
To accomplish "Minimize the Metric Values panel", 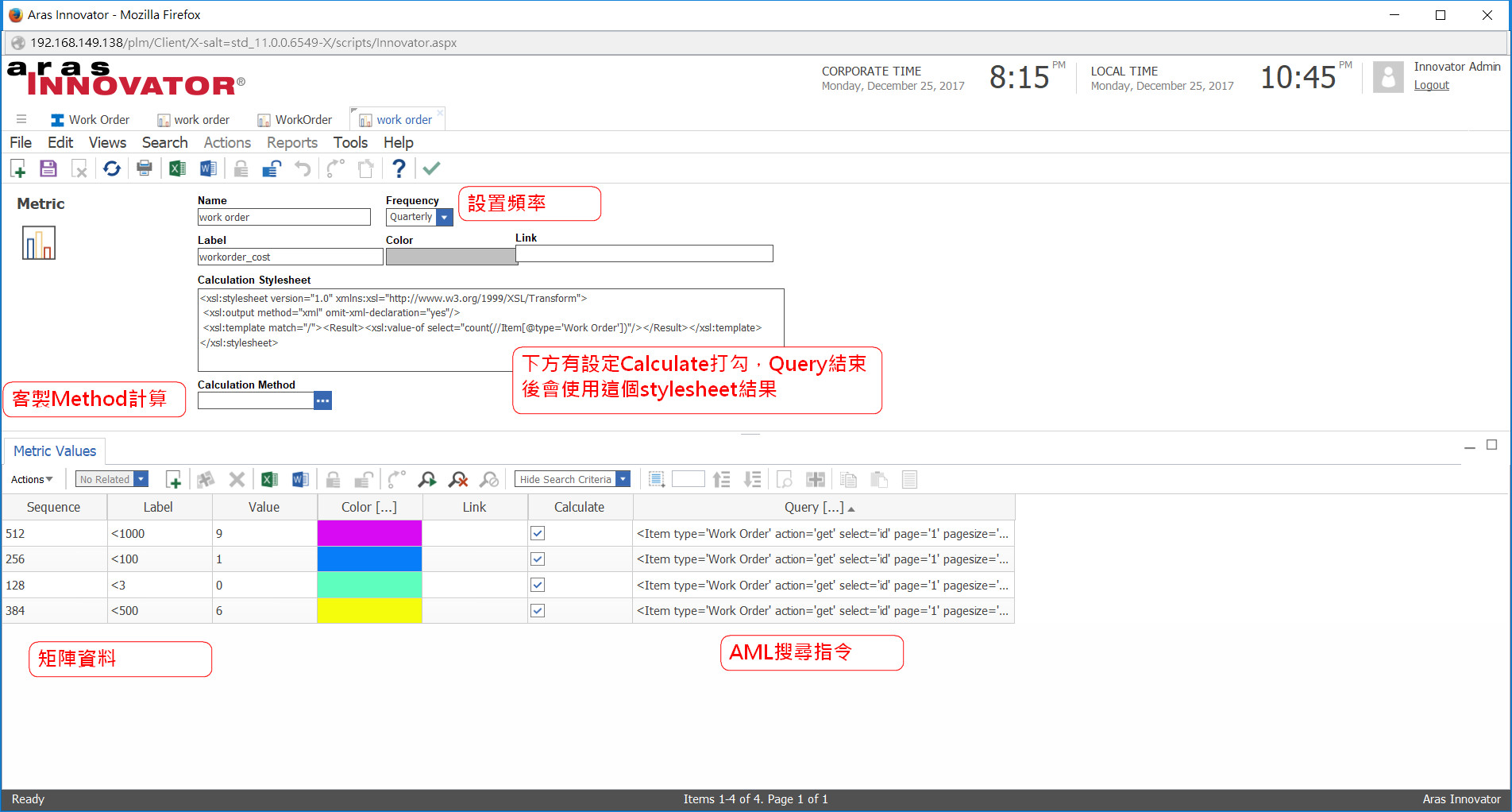I will 1470,448.
